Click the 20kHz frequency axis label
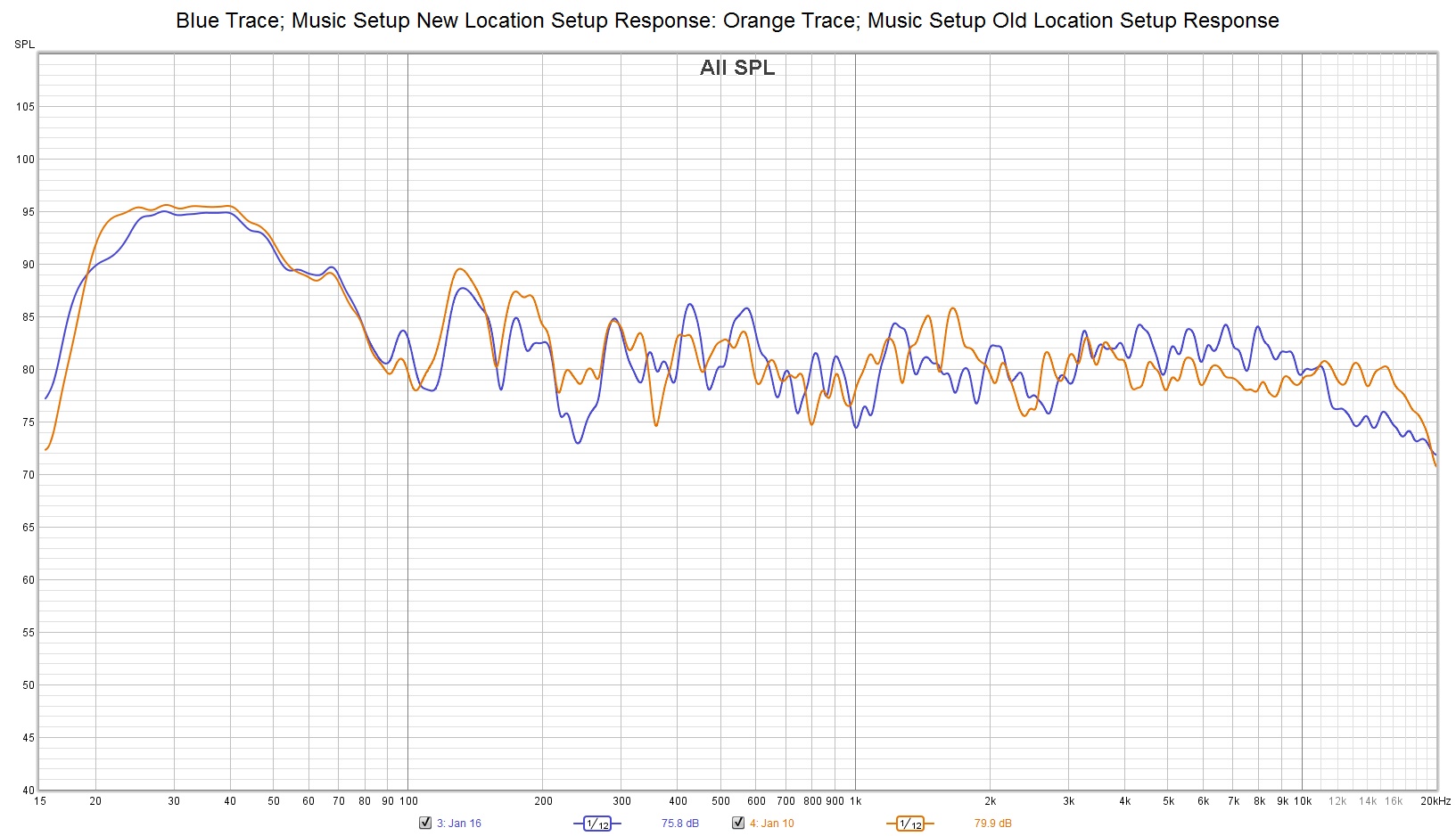The height and width of the screenshot is (836, 1456). pyautogui.click(x=1435, y=801)
